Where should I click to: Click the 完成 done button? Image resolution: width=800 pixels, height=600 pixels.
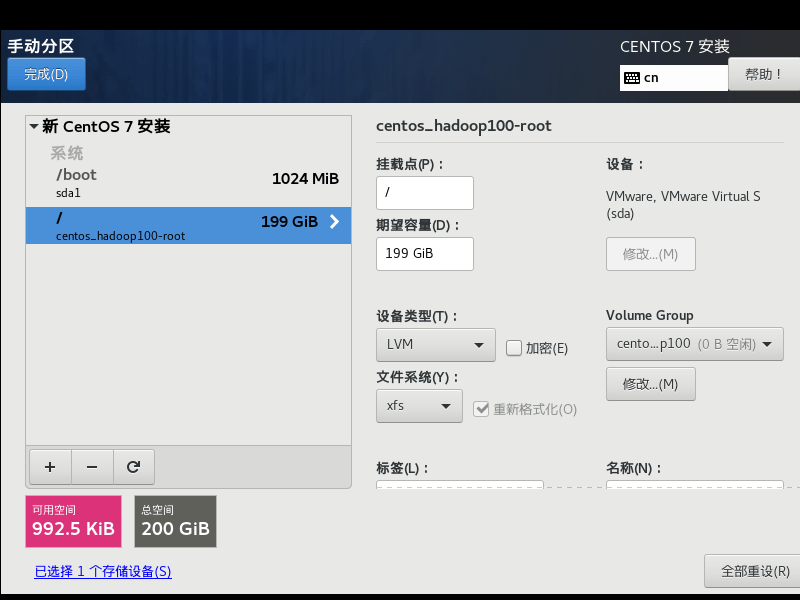coord(46,73)
